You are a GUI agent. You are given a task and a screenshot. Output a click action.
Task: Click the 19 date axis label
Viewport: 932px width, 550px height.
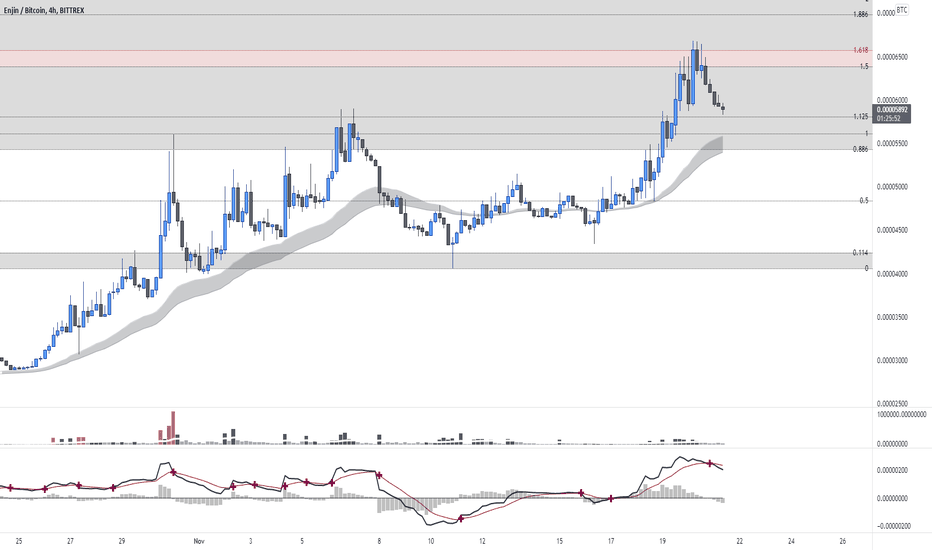point(663,542)
